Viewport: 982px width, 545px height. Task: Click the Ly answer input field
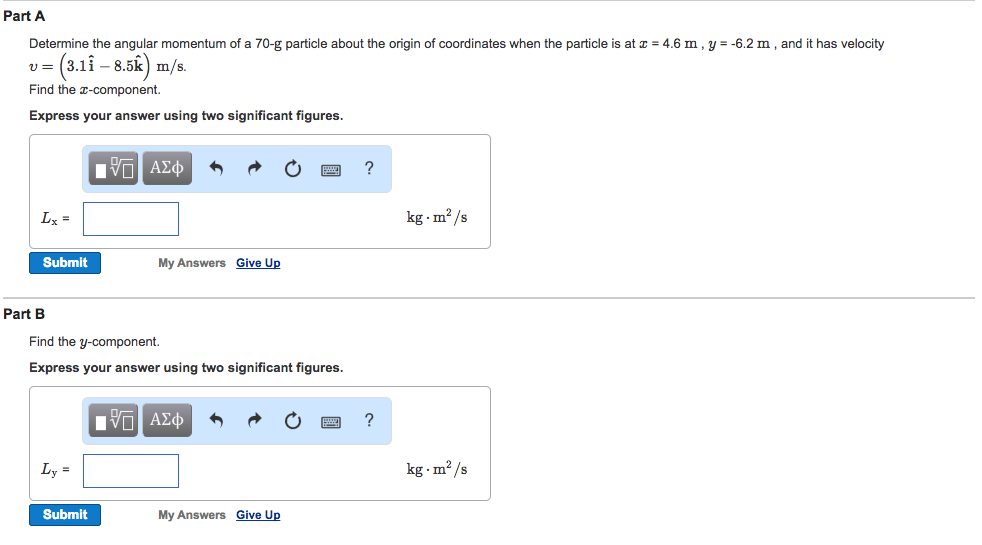(x=131, y=470)
